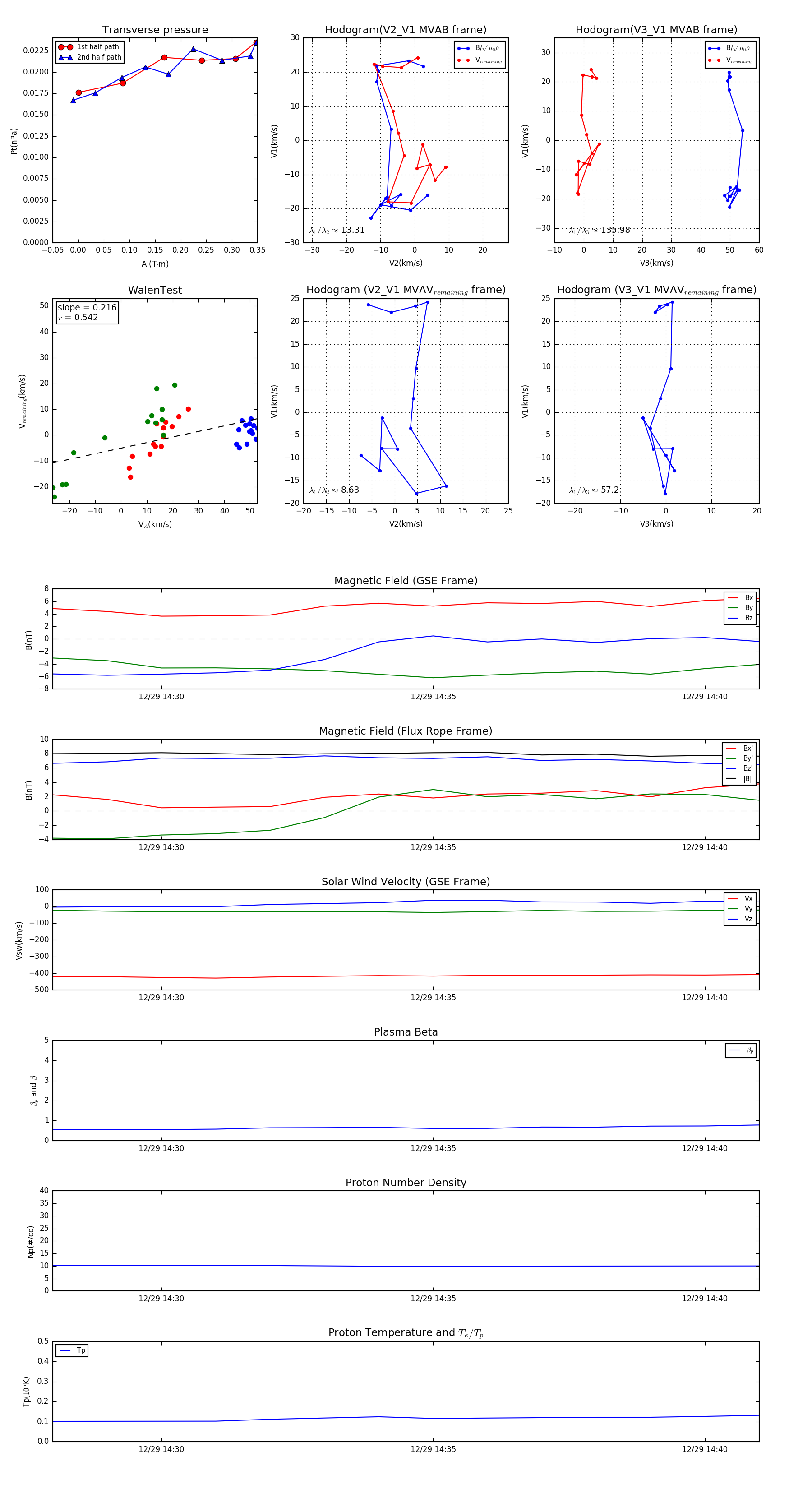The image size is (812, 1489).
Task: Click the Magnetic Field (GSE Frame) title
Action: click(x=406, y=581)
